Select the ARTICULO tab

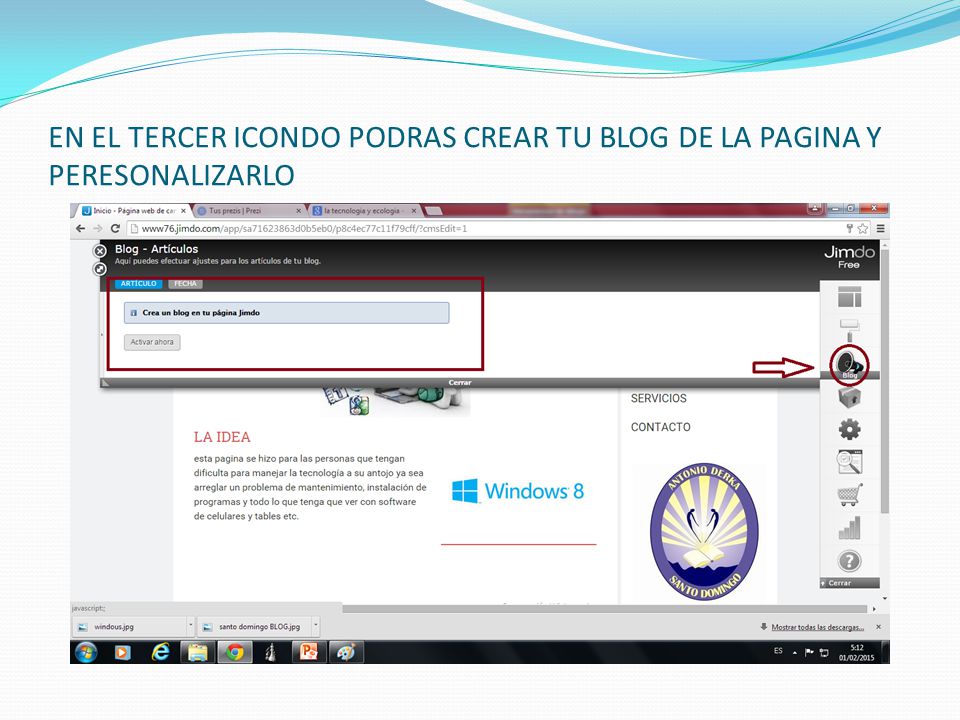[x=138, y=283]
